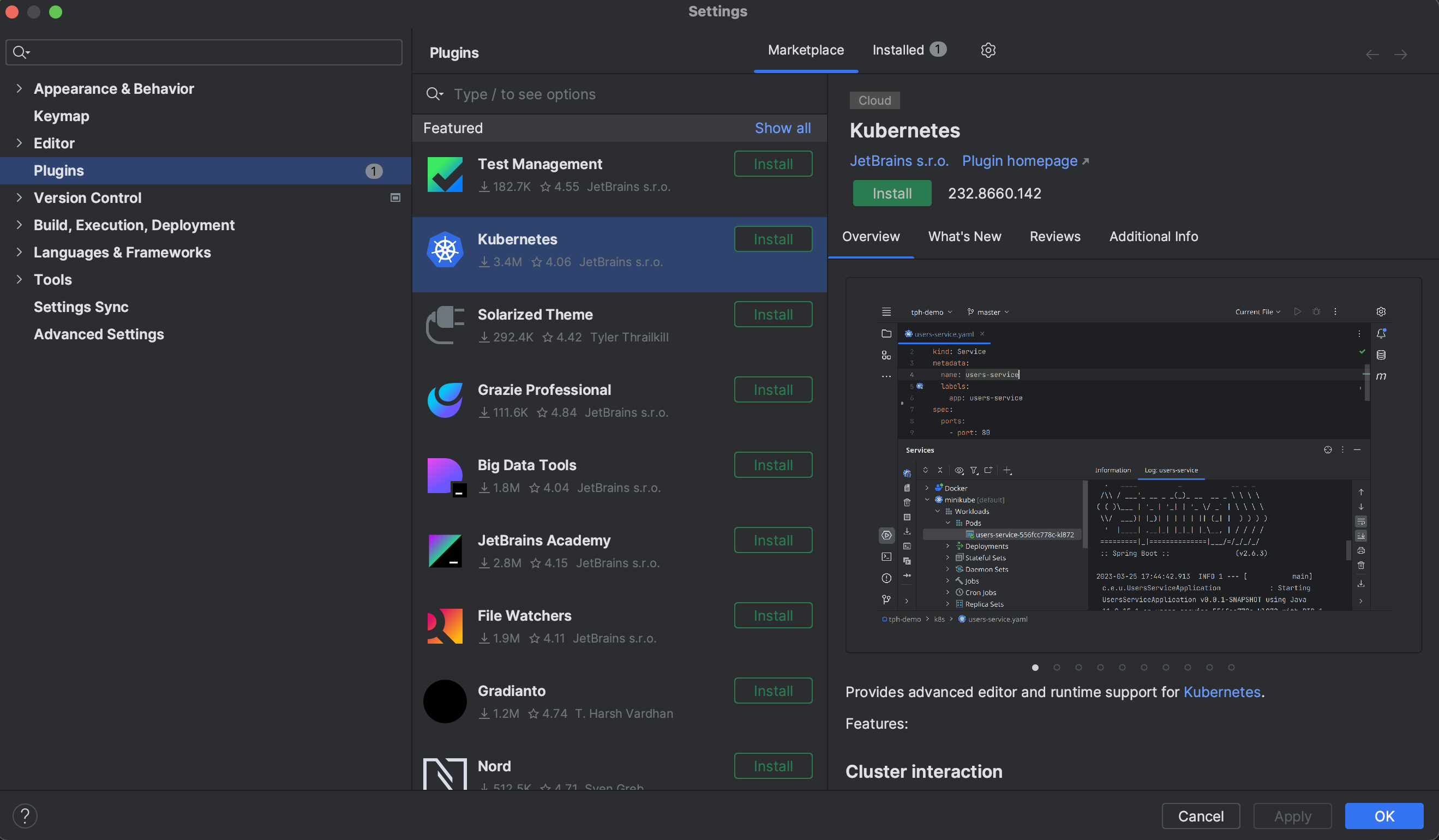Switch to the Installed tab
Viewport: 1439px width, 840px height.
pyautogui.click(x=898, y=50)
